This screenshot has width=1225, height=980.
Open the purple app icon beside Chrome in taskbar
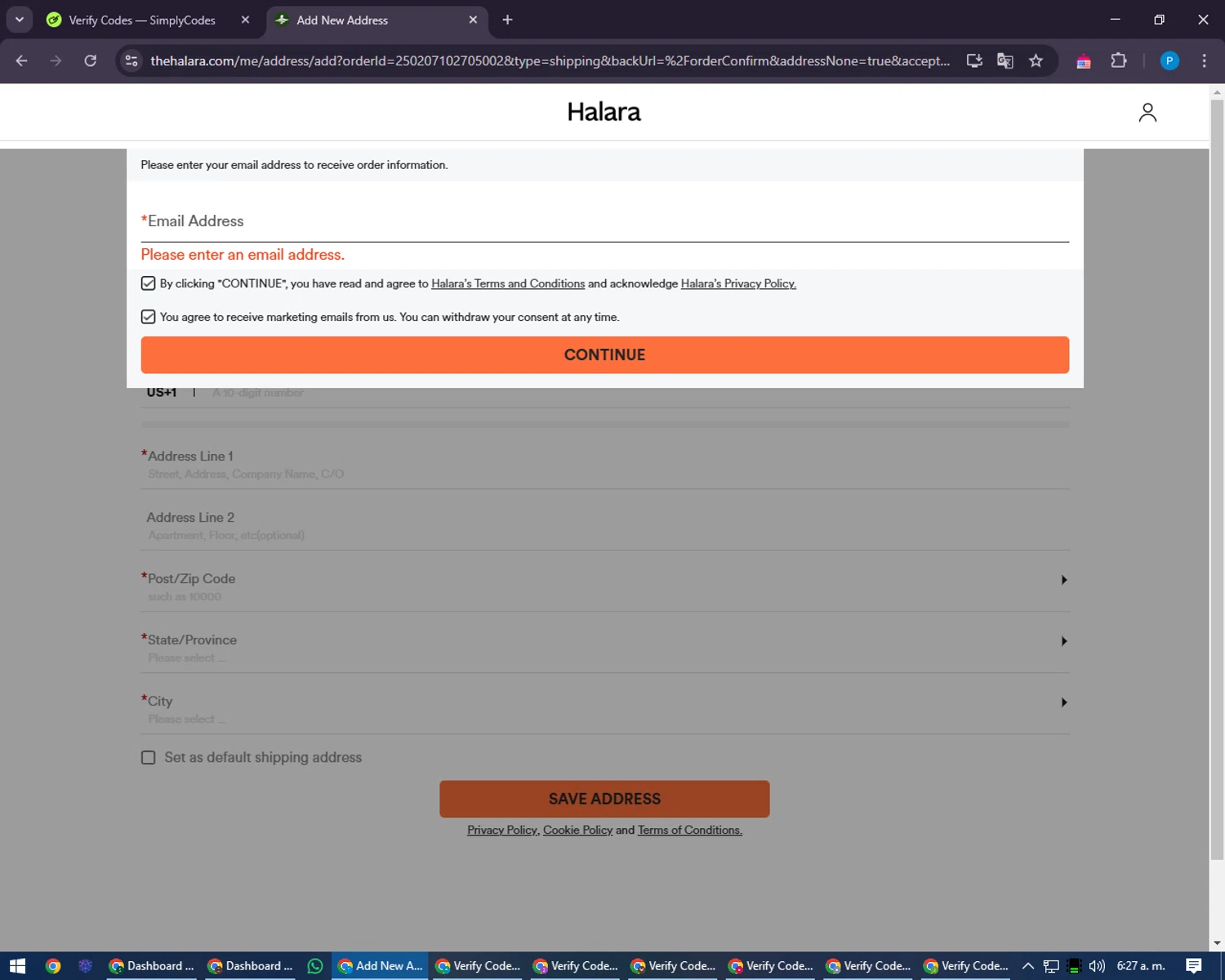point(85,966)
